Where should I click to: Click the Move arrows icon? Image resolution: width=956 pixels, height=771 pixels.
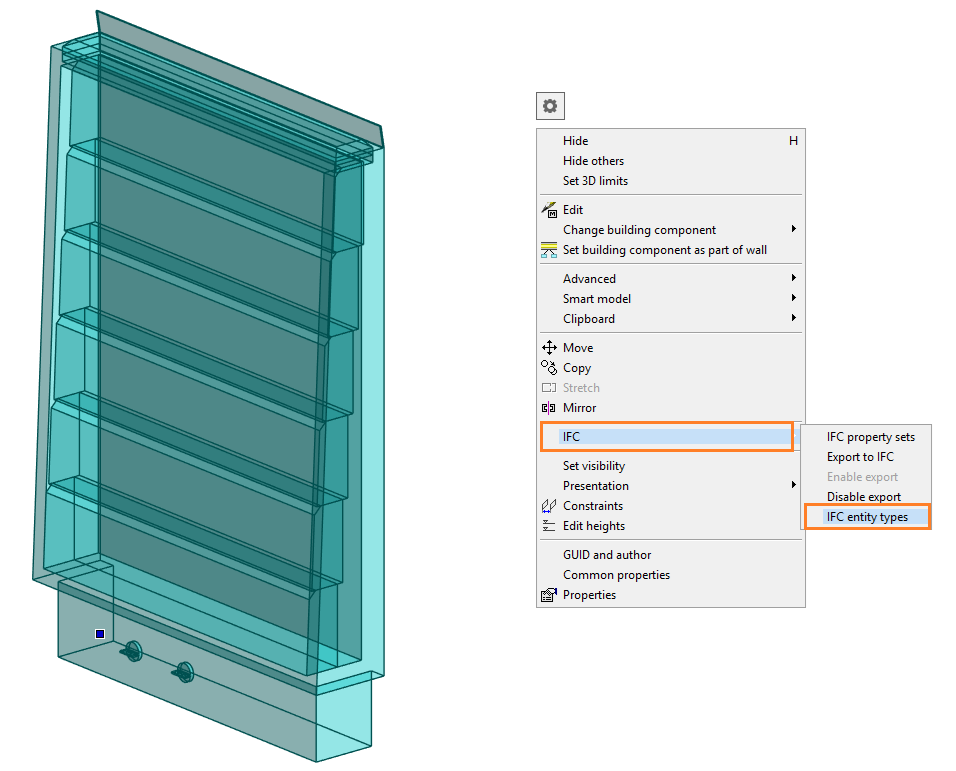pyautogui.click(x=549, y=348)
